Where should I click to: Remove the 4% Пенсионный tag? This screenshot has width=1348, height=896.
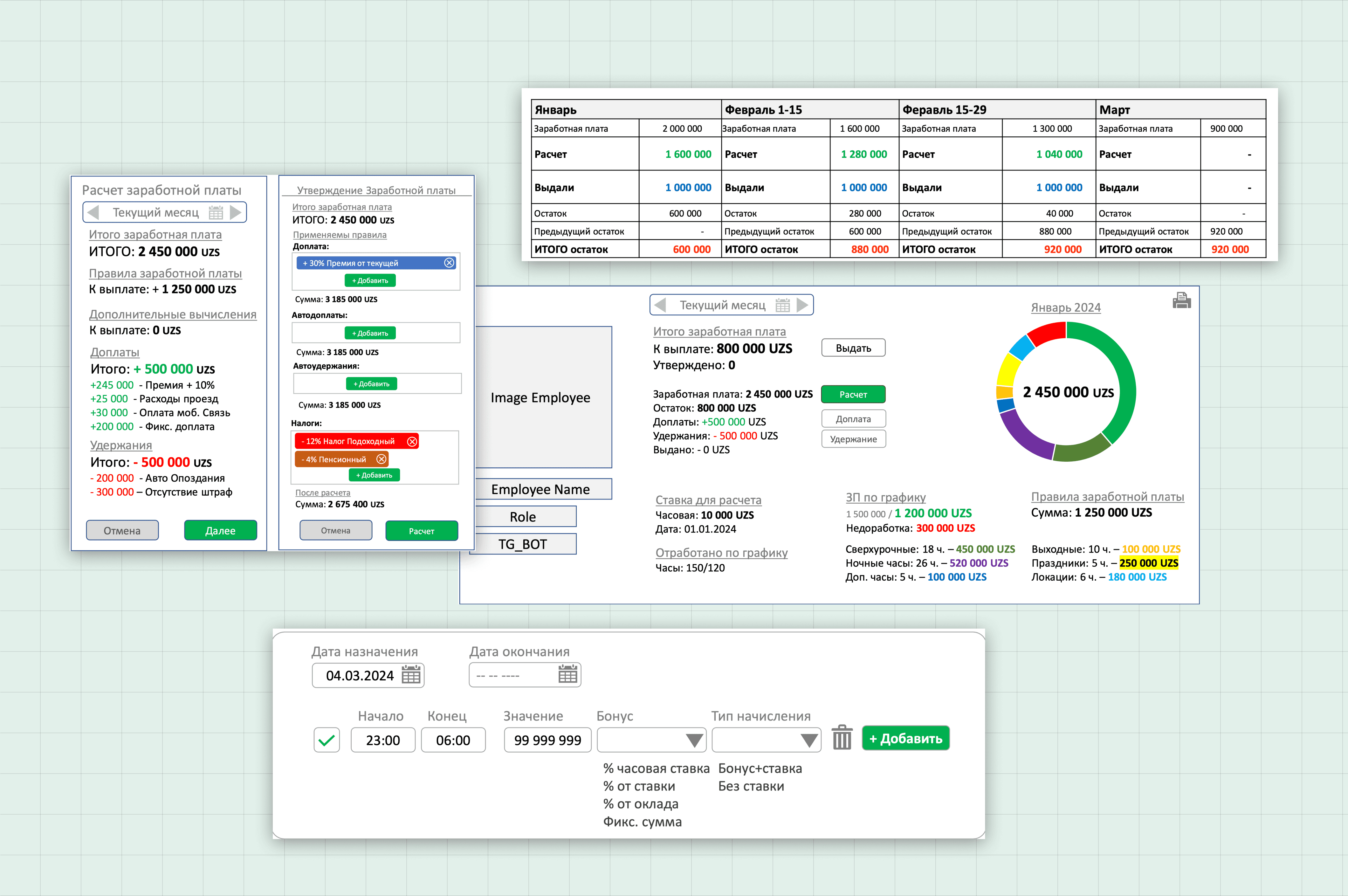[382, 459]
